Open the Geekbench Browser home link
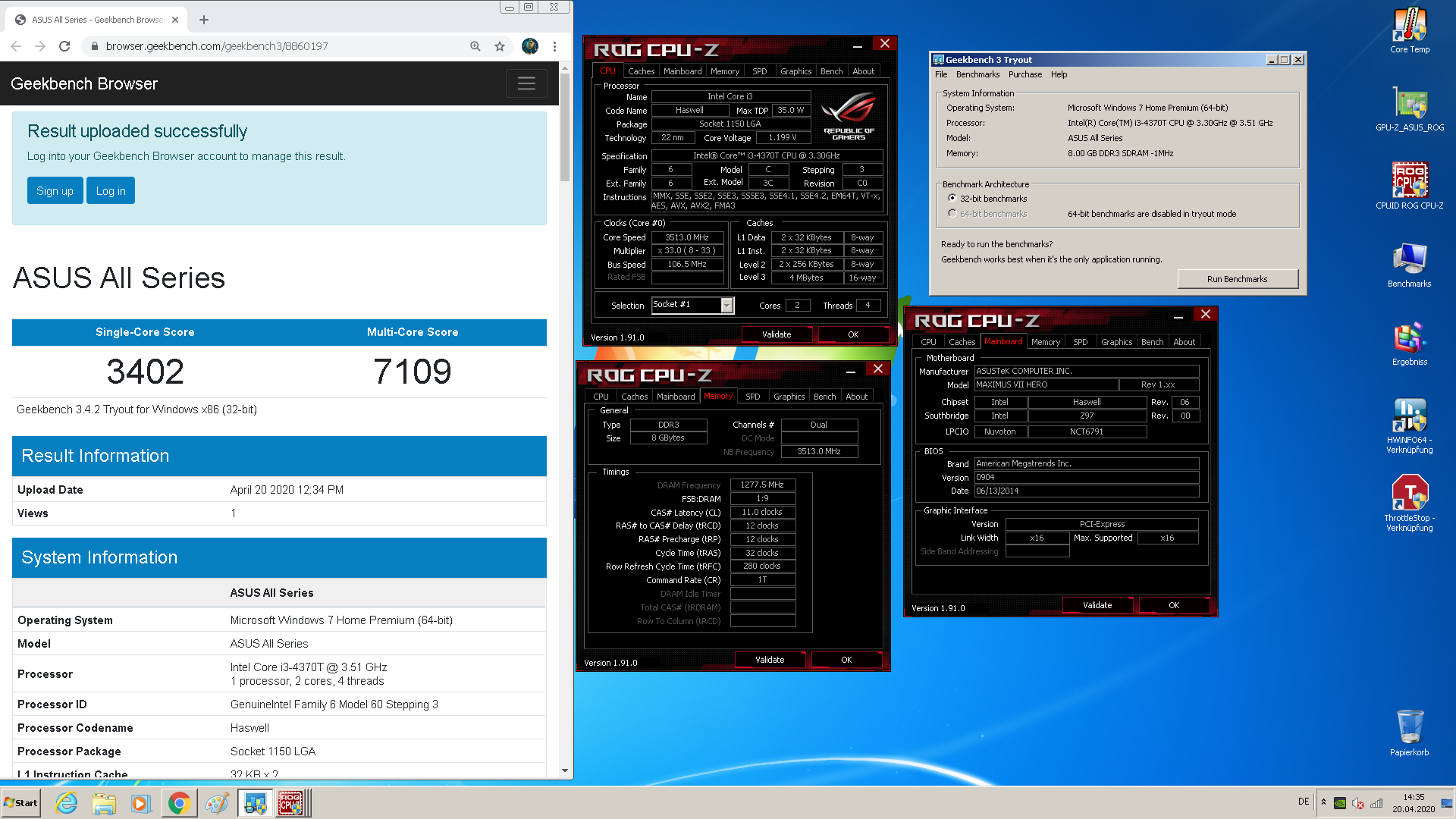Image resolution: width=1456 pixels, height=819 pixels. (84, 83)
